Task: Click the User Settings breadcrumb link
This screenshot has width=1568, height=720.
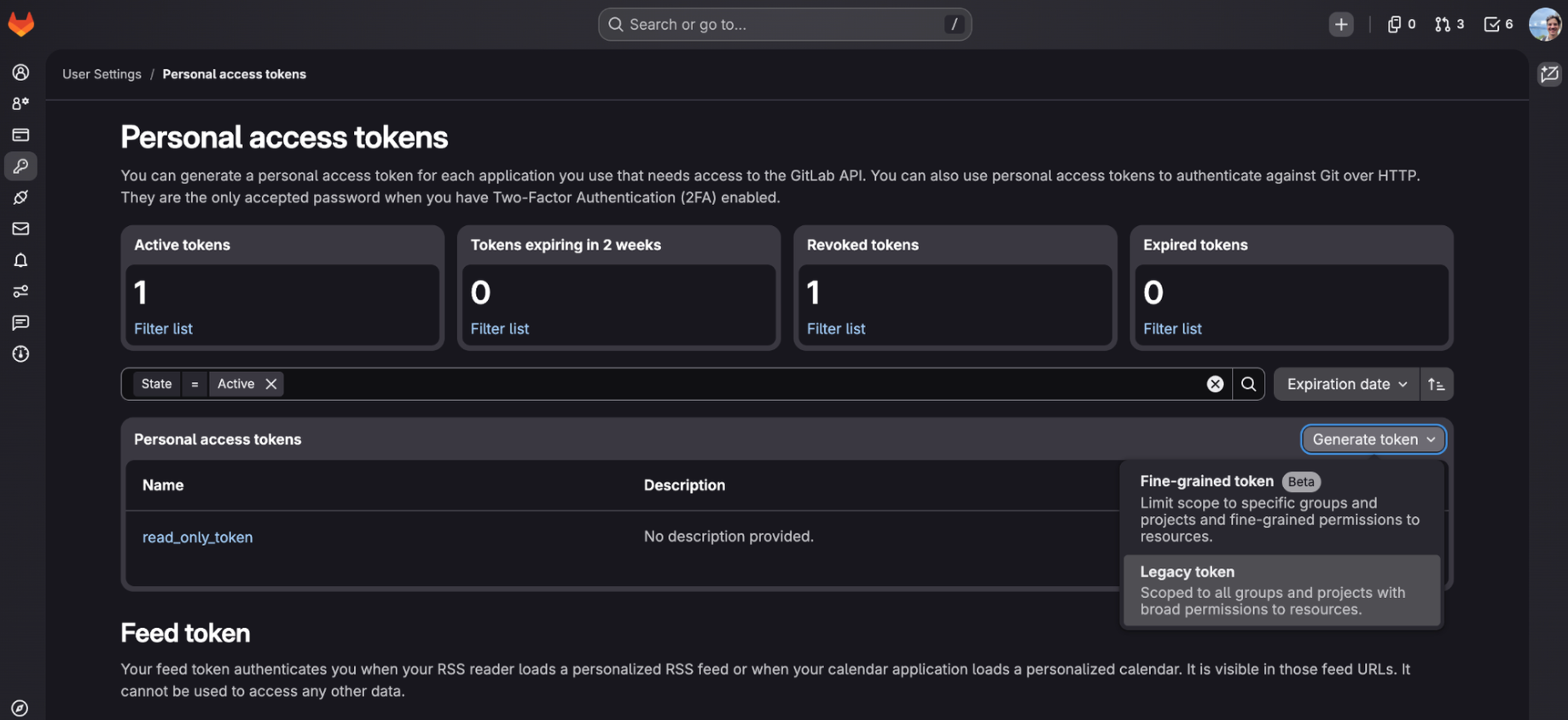Action: point(102,74)
